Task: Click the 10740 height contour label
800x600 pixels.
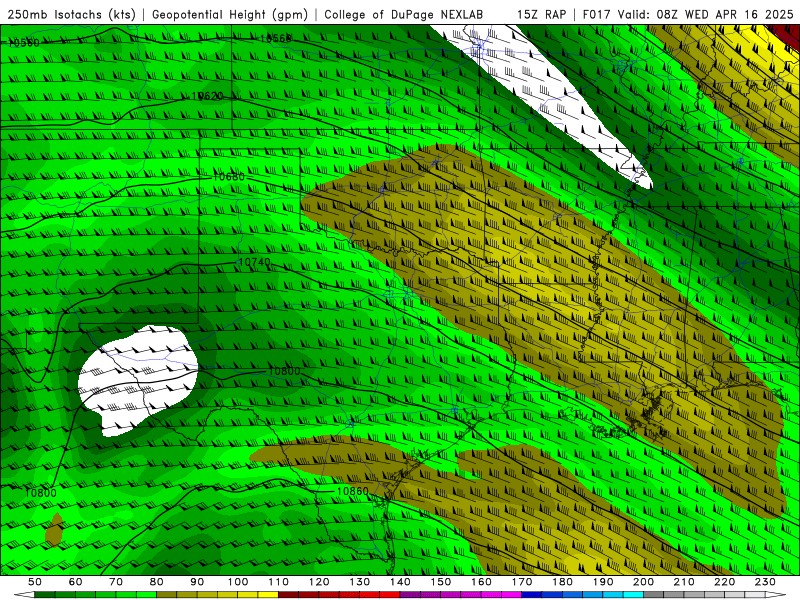Action: [254, 262]
